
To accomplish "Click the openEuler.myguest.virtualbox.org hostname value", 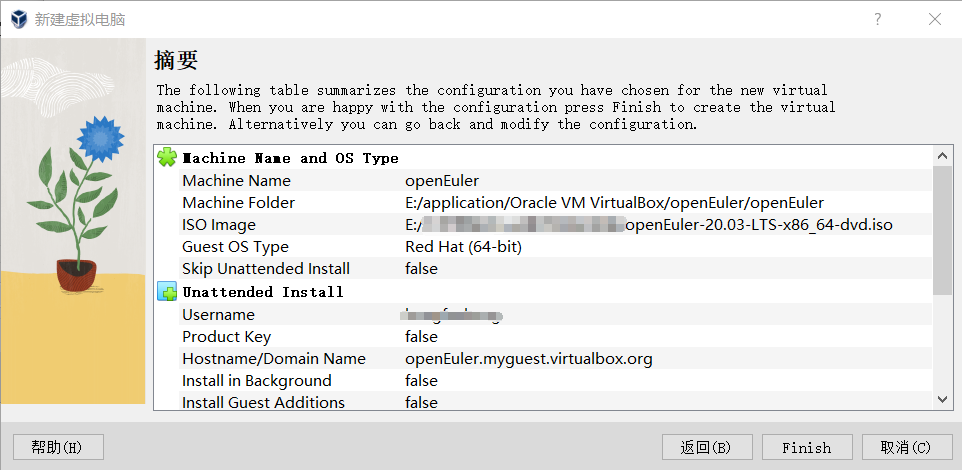I will [528, 359].
